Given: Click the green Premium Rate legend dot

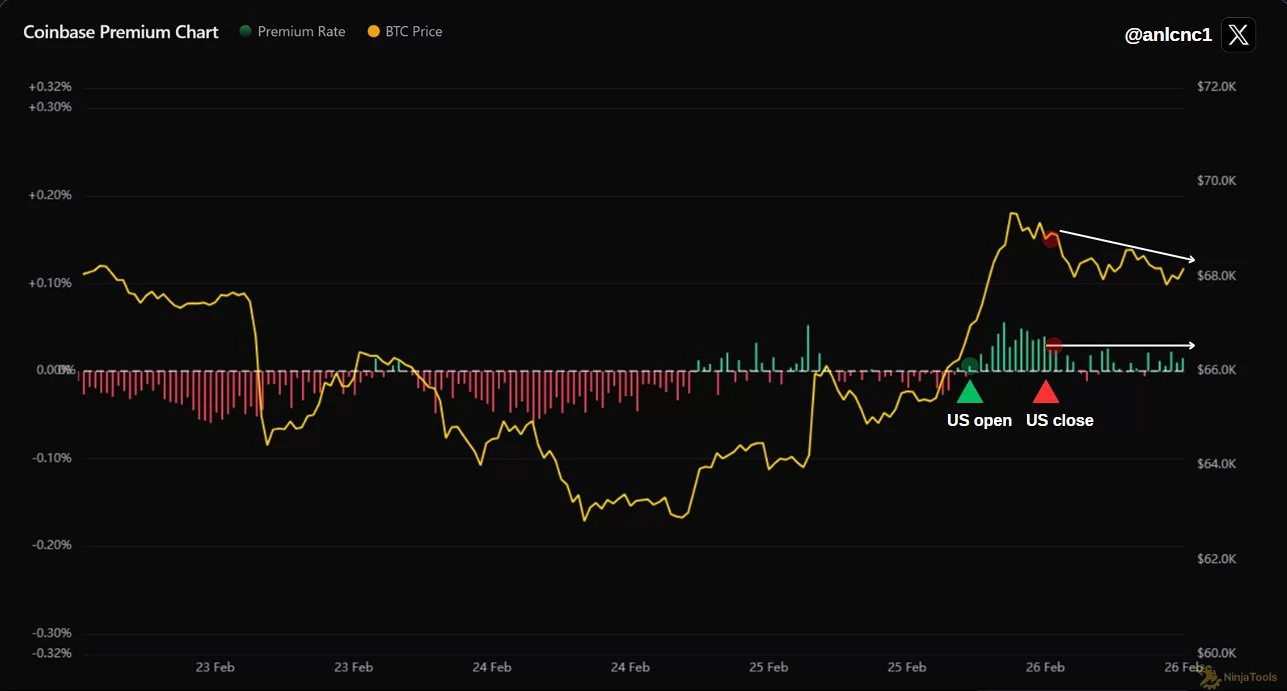Looking at the screenshot, I should pos(245,32).
